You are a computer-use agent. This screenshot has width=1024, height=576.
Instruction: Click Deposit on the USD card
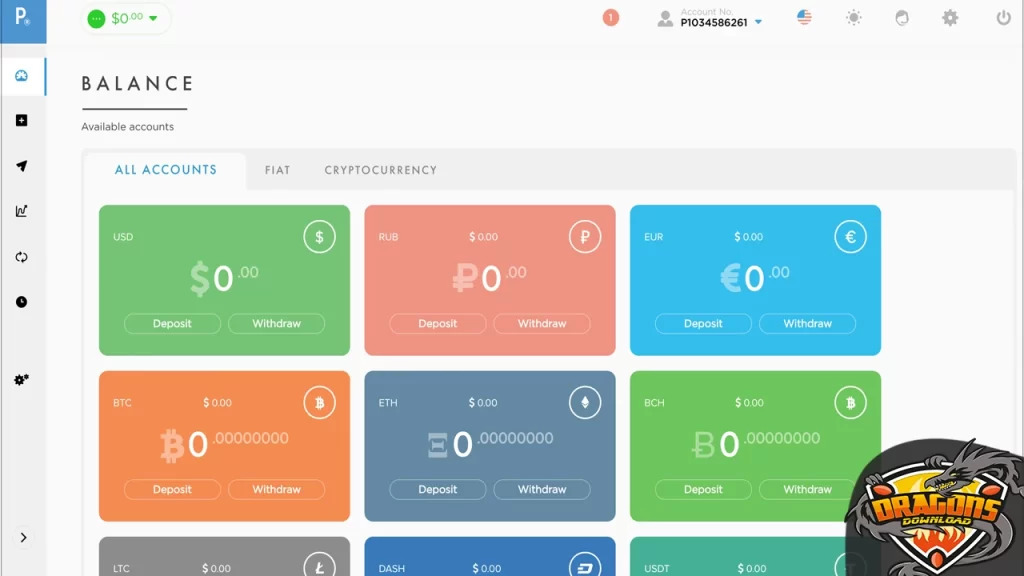pyautogui.click(x=172, y=324)
